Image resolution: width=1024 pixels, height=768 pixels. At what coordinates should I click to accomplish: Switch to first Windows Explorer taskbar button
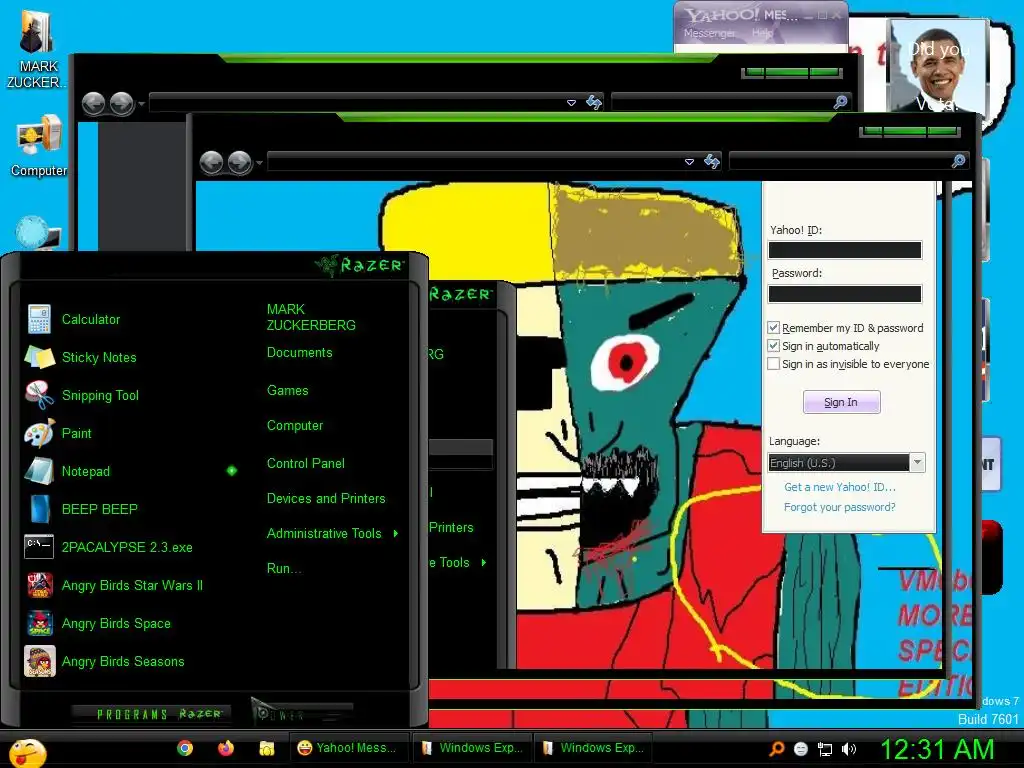[x=473, y=748]
